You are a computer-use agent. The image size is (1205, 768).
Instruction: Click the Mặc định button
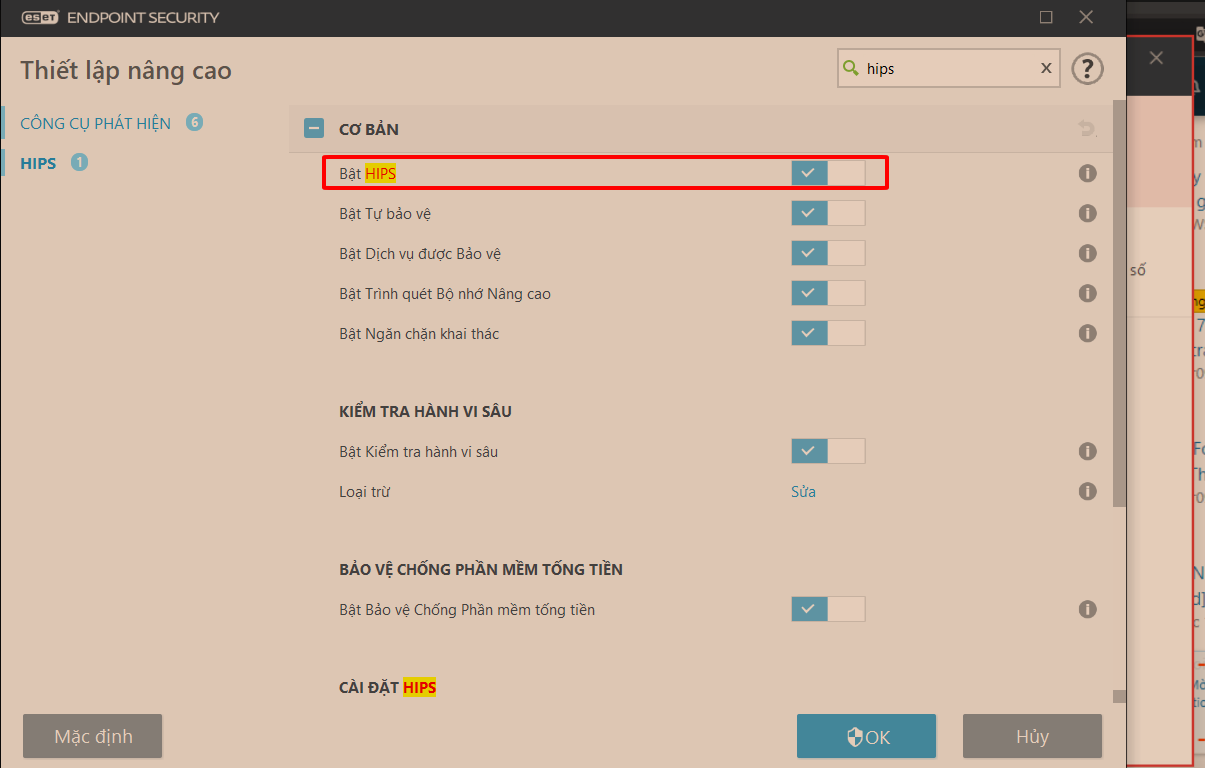click(93, 737)
